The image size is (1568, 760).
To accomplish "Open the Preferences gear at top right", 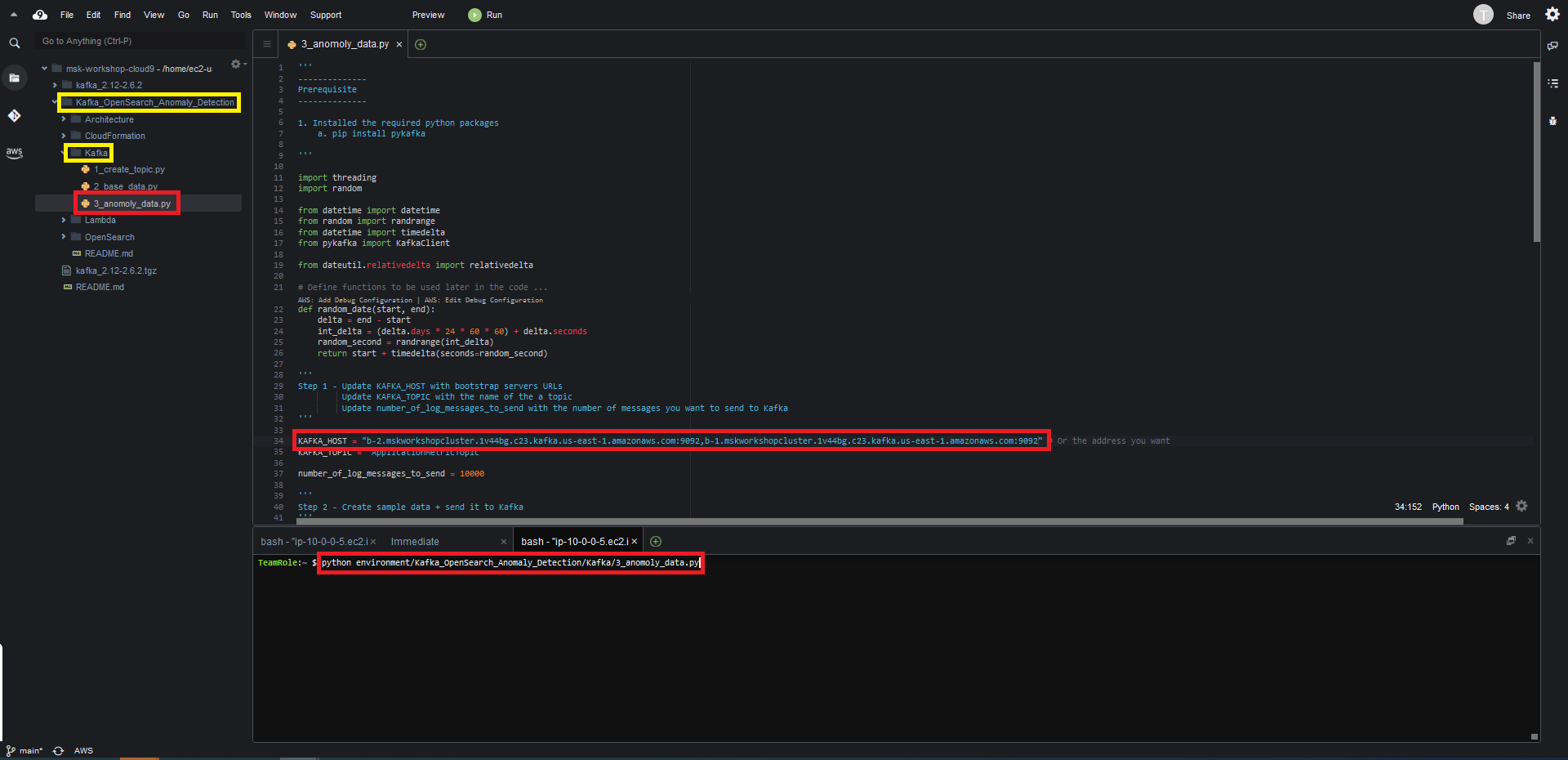I will pyautogui.click(x=1552, y=15).
